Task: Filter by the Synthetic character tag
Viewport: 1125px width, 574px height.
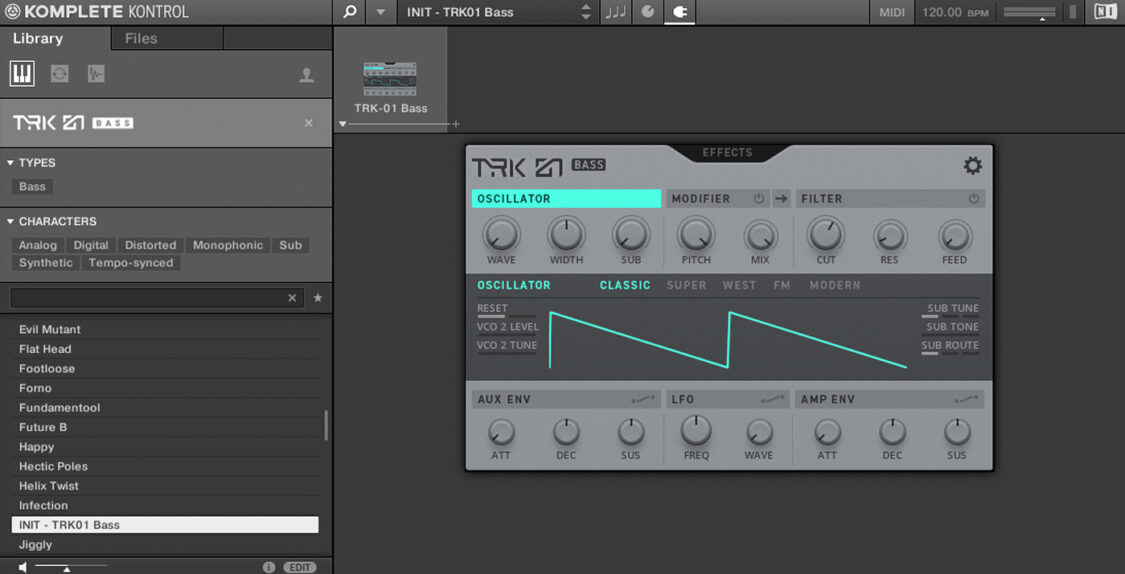Action: coord(46,263)
